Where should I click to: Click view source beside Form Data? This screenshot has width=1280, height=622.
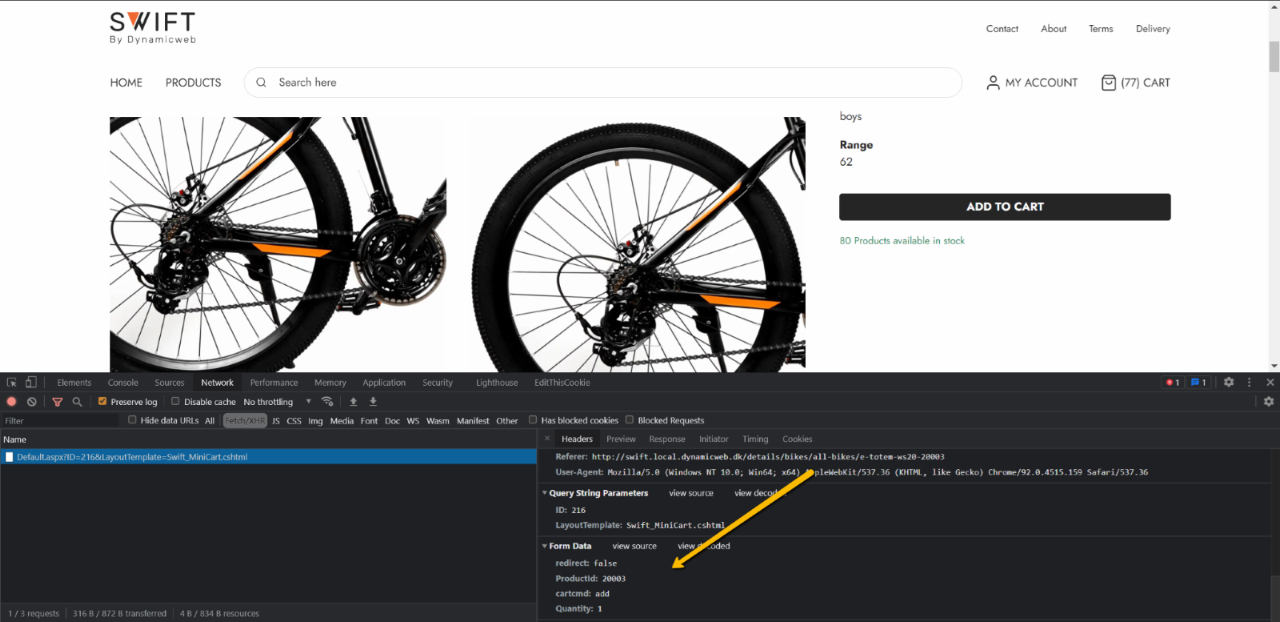coord(634,546)
